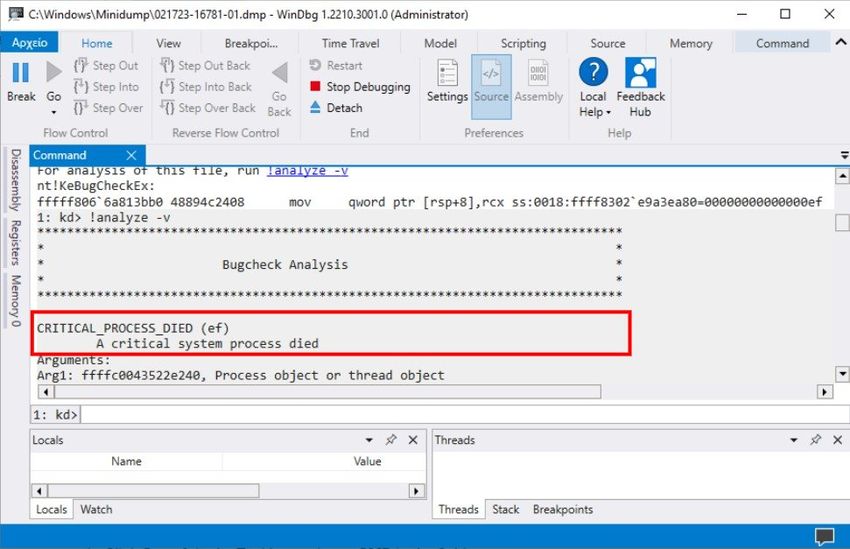Open the Feedback Hub

tap(640, 87)
